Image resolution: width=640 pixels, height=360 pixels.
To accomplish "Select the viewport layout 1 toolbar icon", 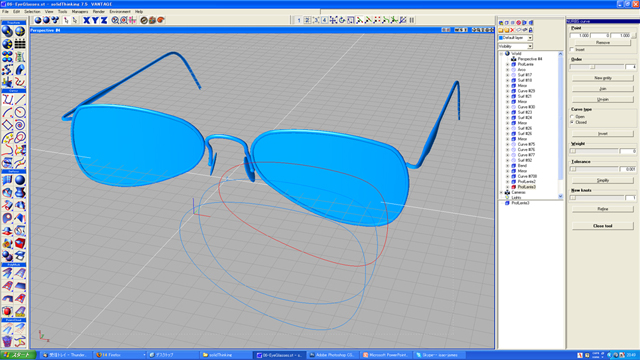I will pyautogui.click(x=299, y=20).
